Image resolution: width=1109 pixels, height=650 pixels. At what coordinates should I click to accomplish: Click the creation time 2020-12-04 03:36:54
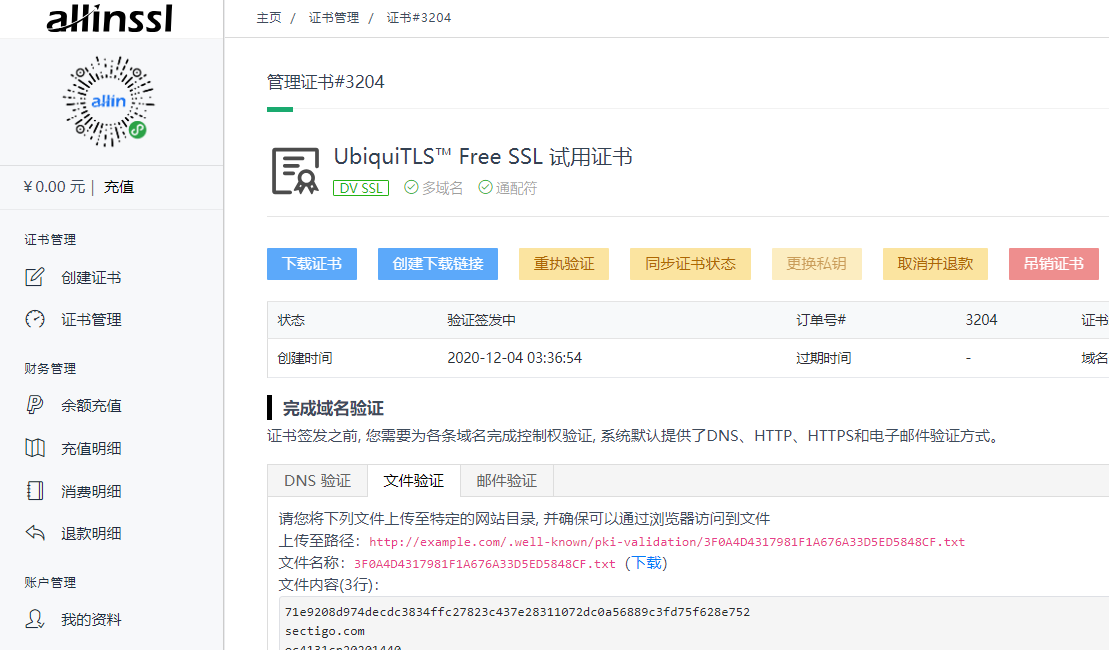[514, 359]
